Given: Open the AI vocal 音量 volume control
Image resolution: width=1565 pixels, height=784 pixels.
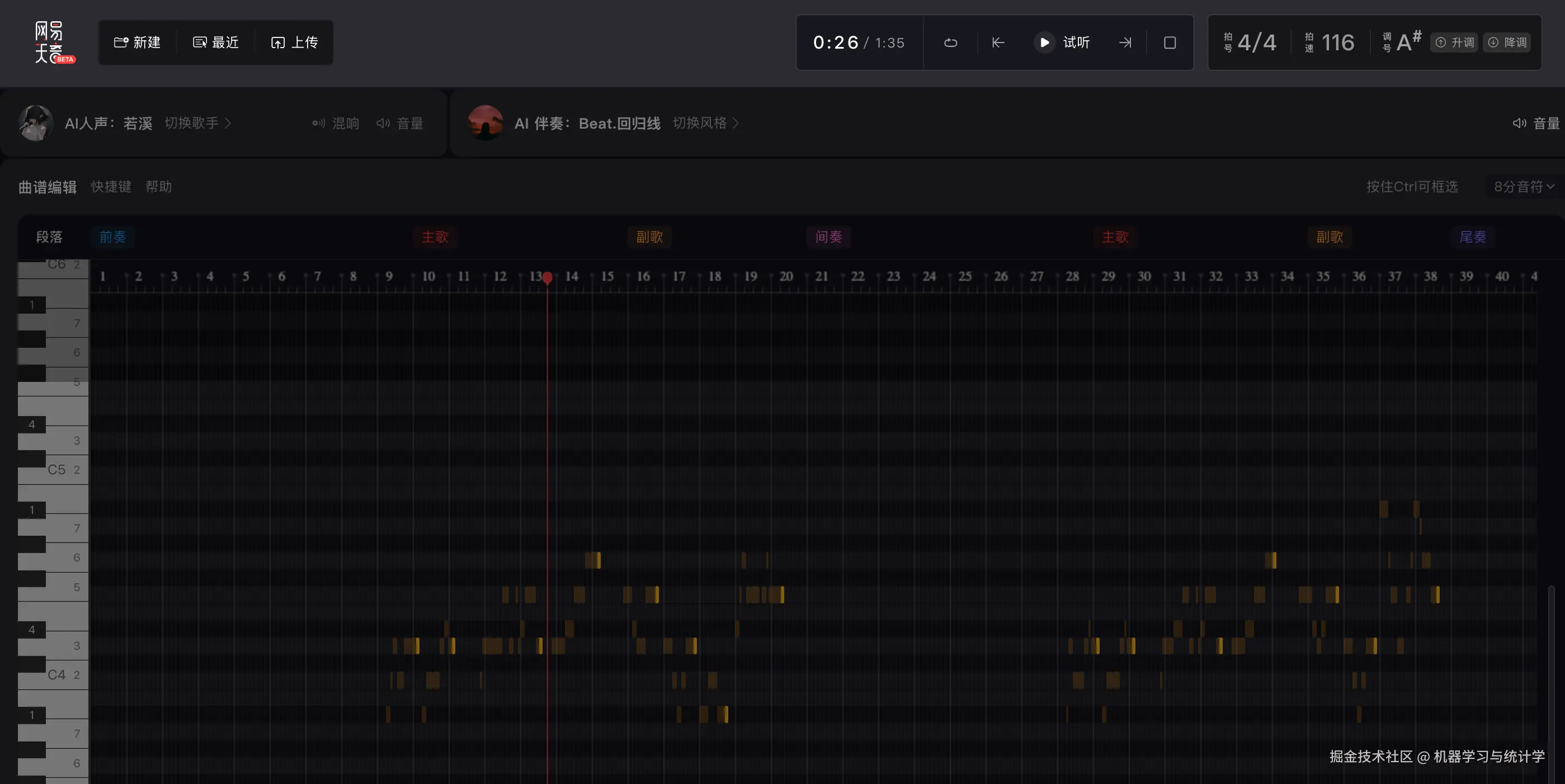Looking at the screenshot, I should click(x=400, y=123).
